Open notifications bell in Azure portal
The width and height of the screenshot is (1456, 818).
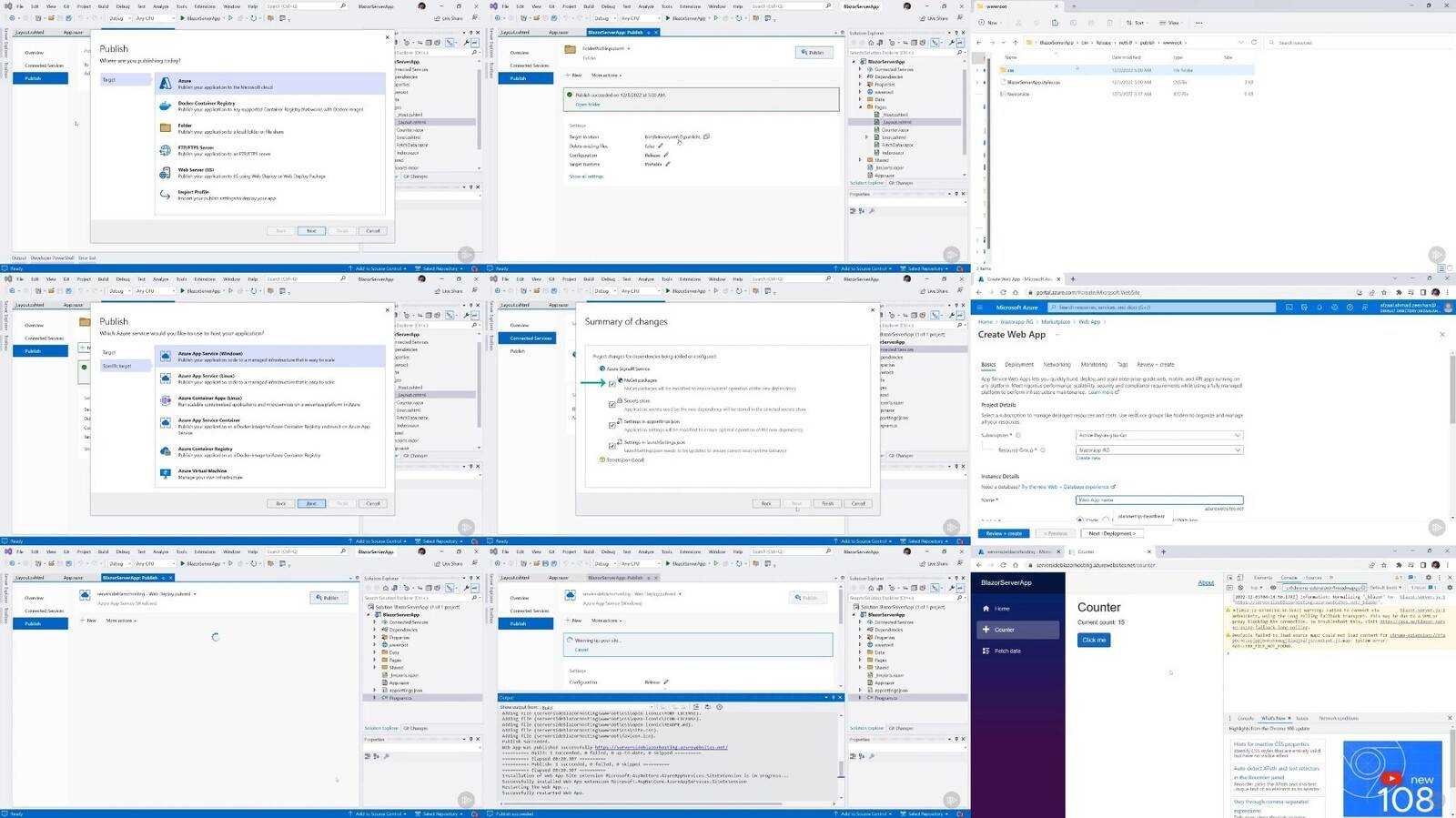[x=1319, y=308]
